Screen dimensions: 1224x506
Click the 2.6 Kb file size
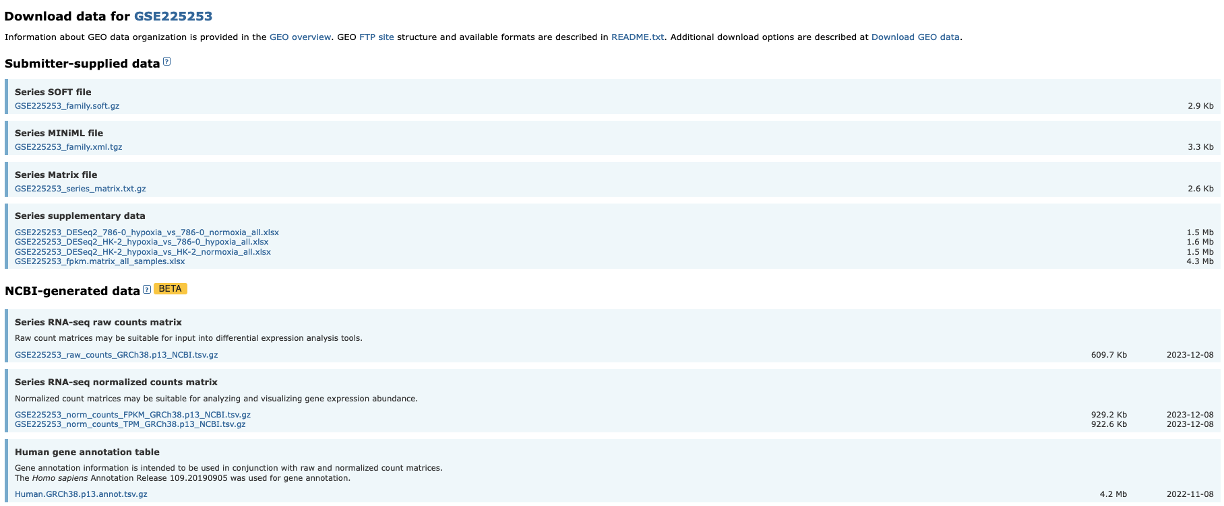(1201, 188)
